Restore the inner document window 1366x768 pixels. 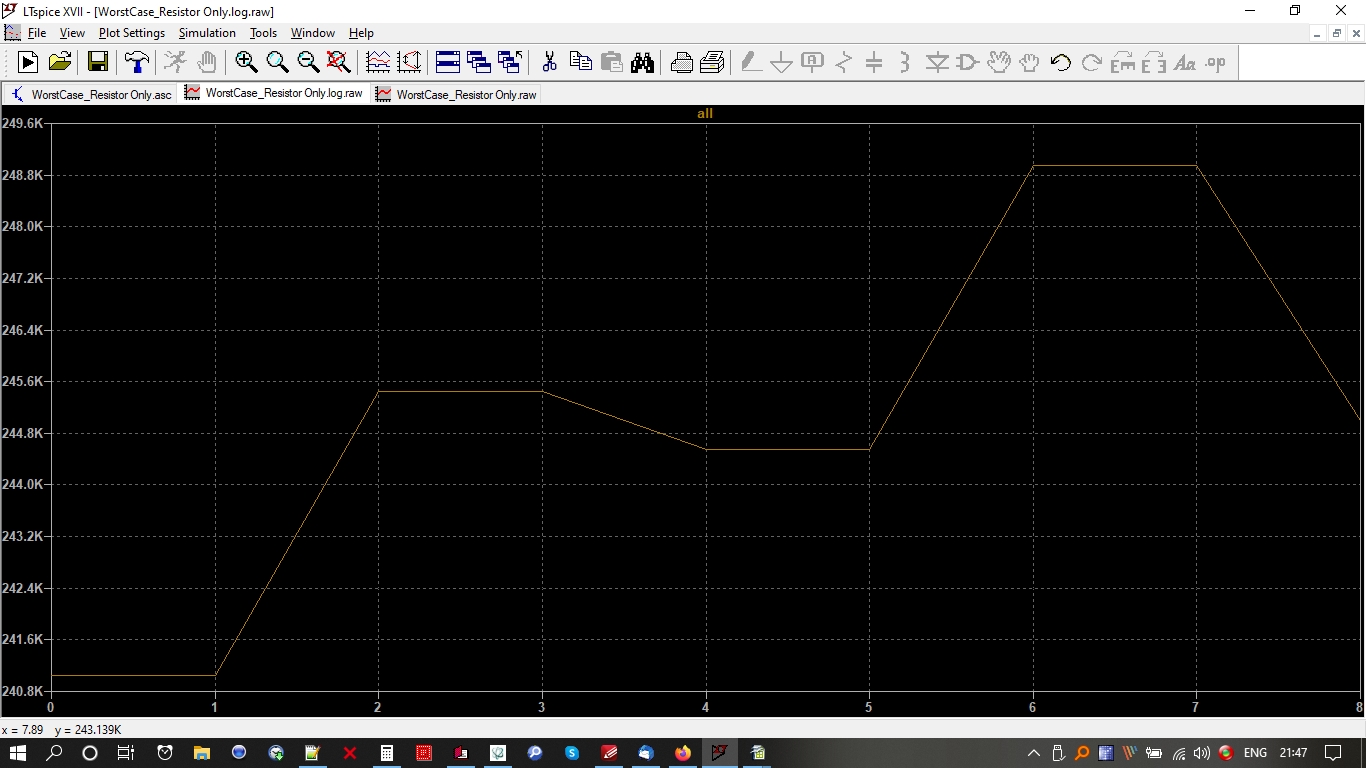pyautogui.click(x=1337, y=33)
